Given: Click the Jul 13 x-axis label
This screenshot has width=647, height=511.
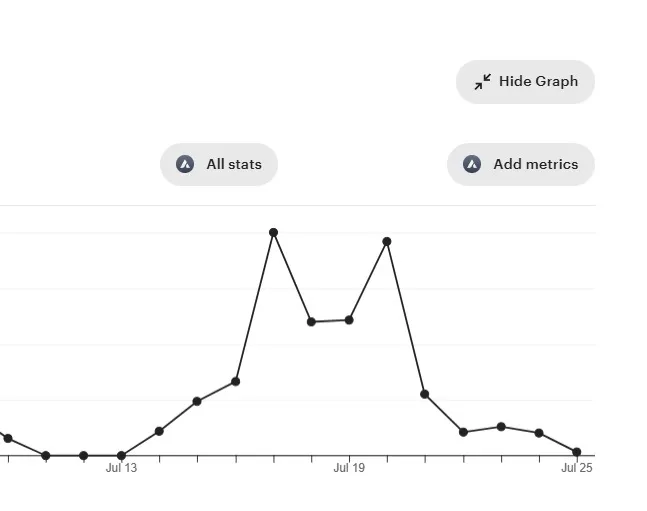Looking at the screenshot, I should click(121, 468).
